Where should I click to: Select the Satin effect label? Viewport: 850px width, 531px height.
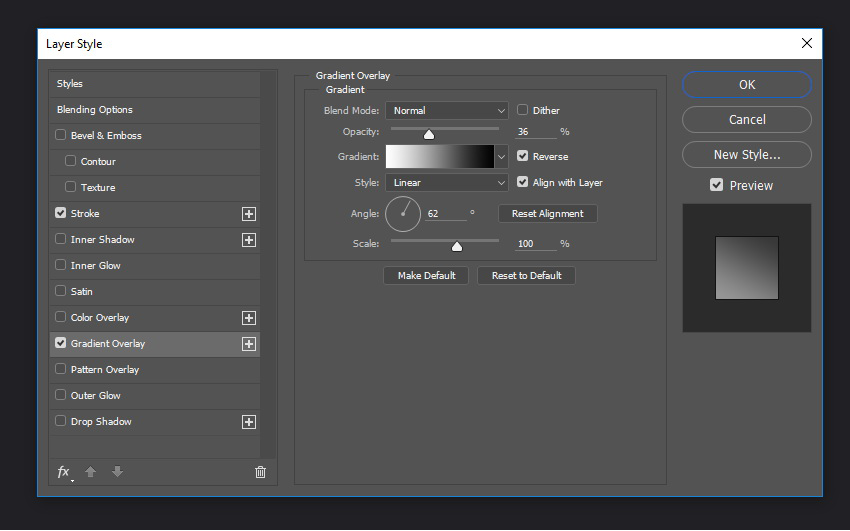[x=82, y=292]
